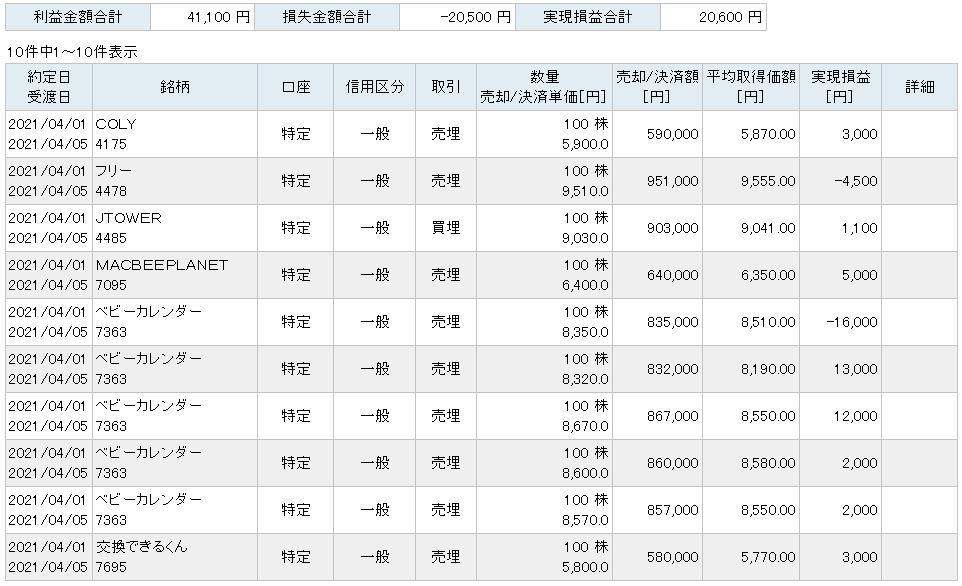Click the 100 株 5,800.0 quantity cell

coord(544,557)
